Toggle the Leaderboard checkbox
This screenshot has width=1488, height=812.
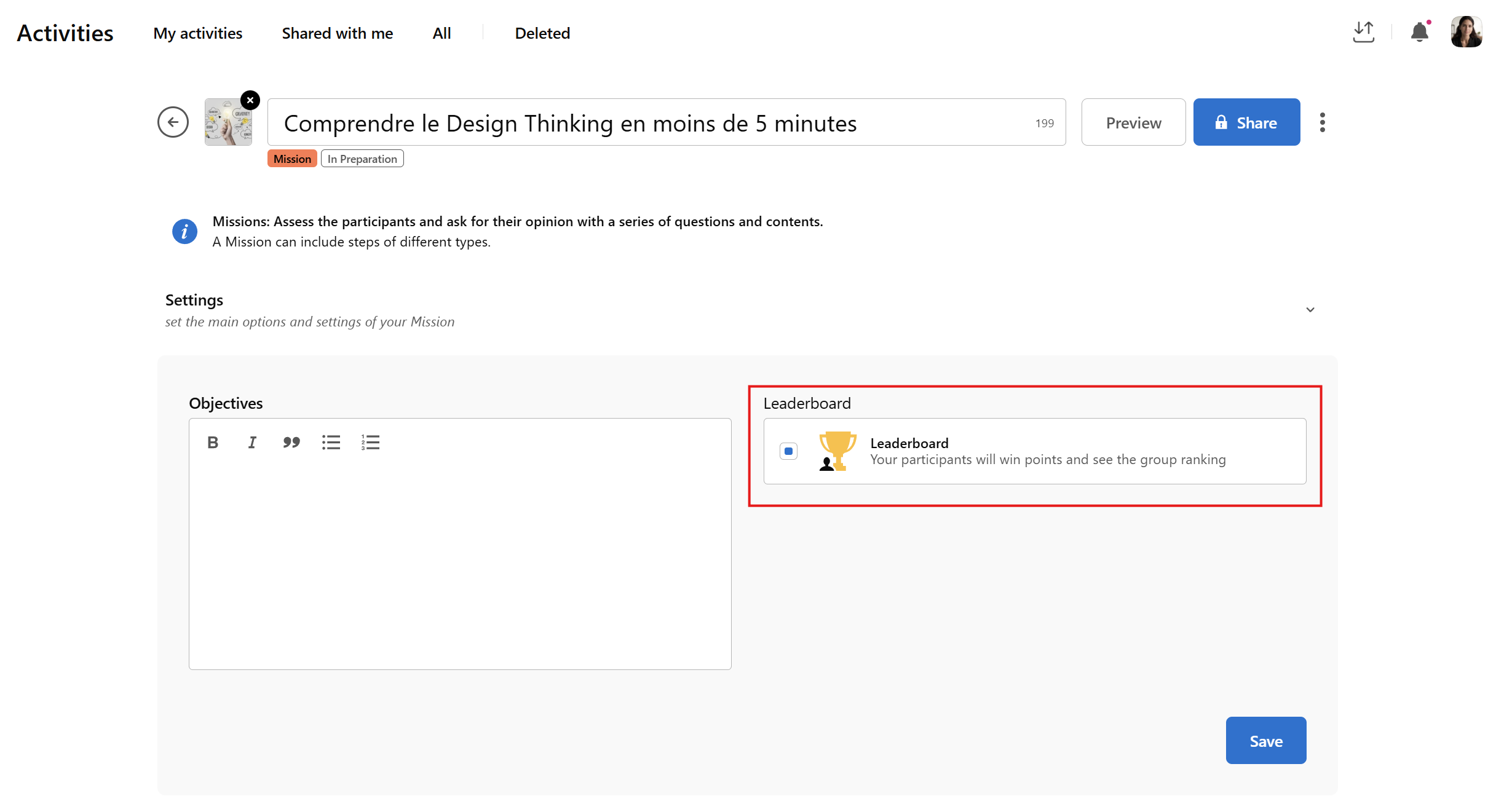[x=788, y=451]
